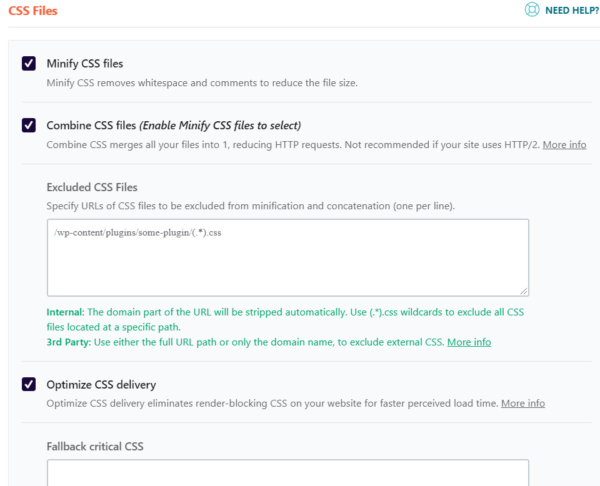Click the 3rd Party hint label
The image size is (600, 486).
(69, 342)
